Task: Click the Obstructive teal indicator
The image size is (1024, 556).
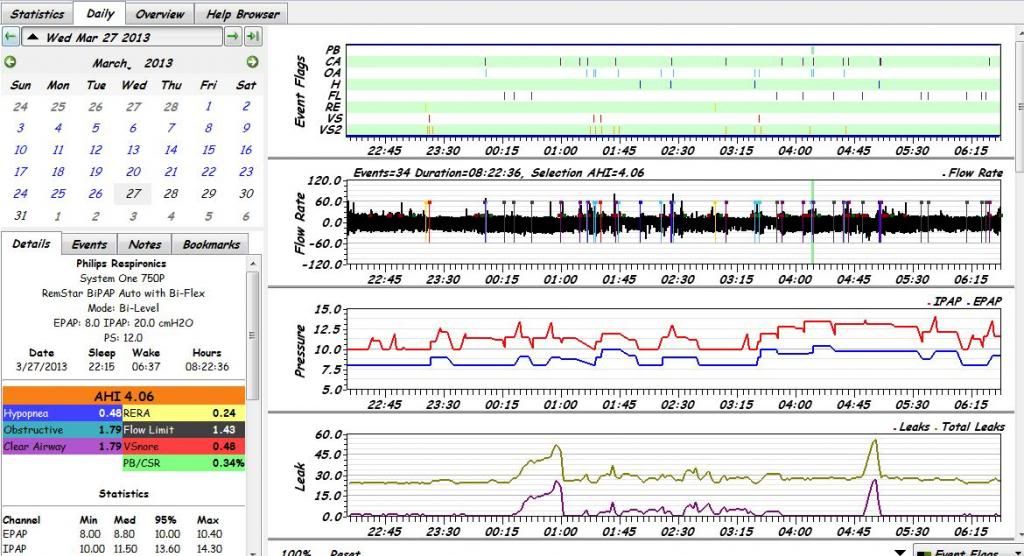Action: [62, 430]
